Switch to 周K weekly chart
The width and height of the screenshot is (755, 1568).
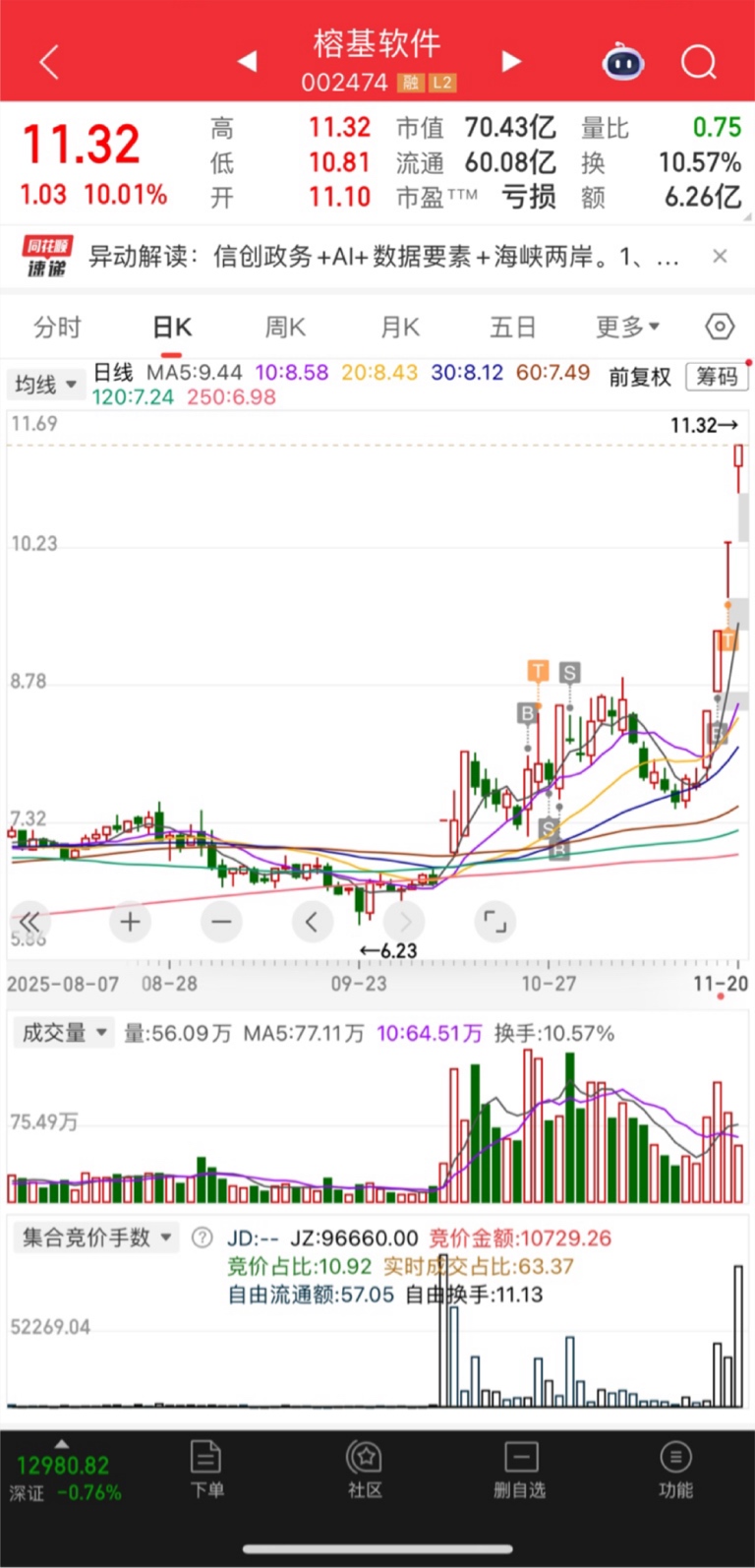point(286,328)
